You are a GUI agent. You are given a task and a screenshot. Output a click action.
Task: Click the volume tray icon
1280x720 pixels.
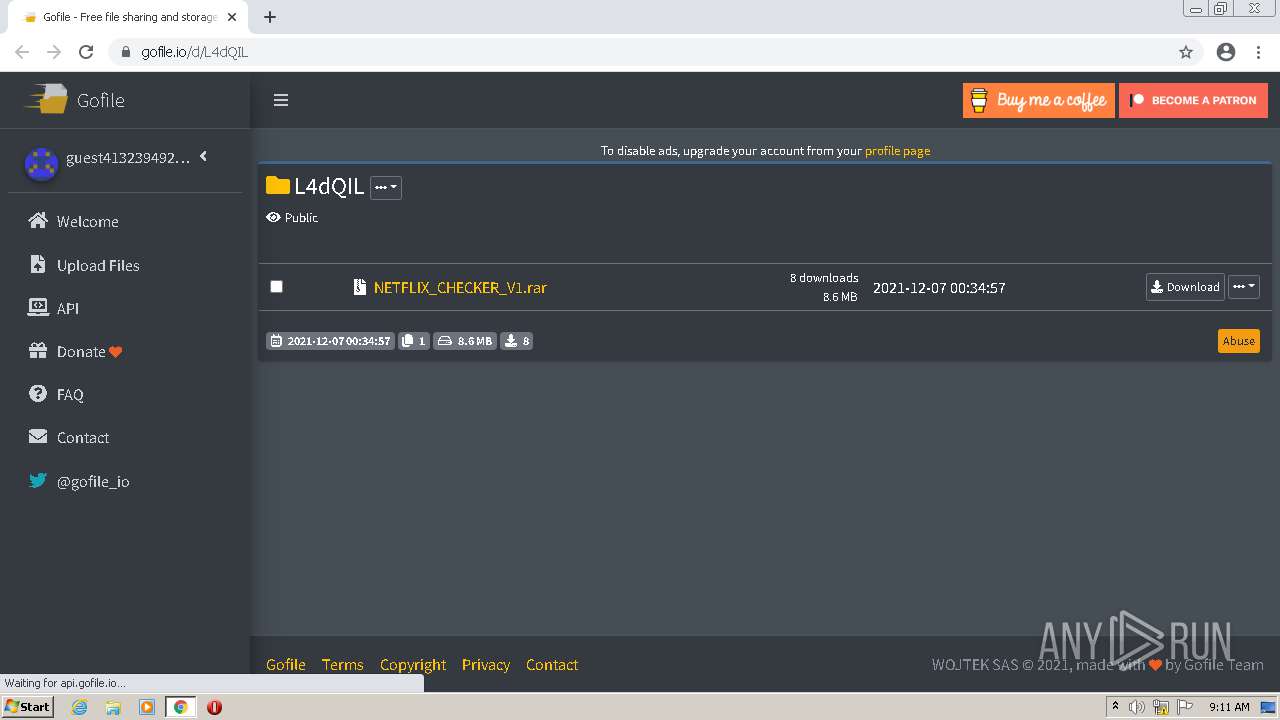1137,707
